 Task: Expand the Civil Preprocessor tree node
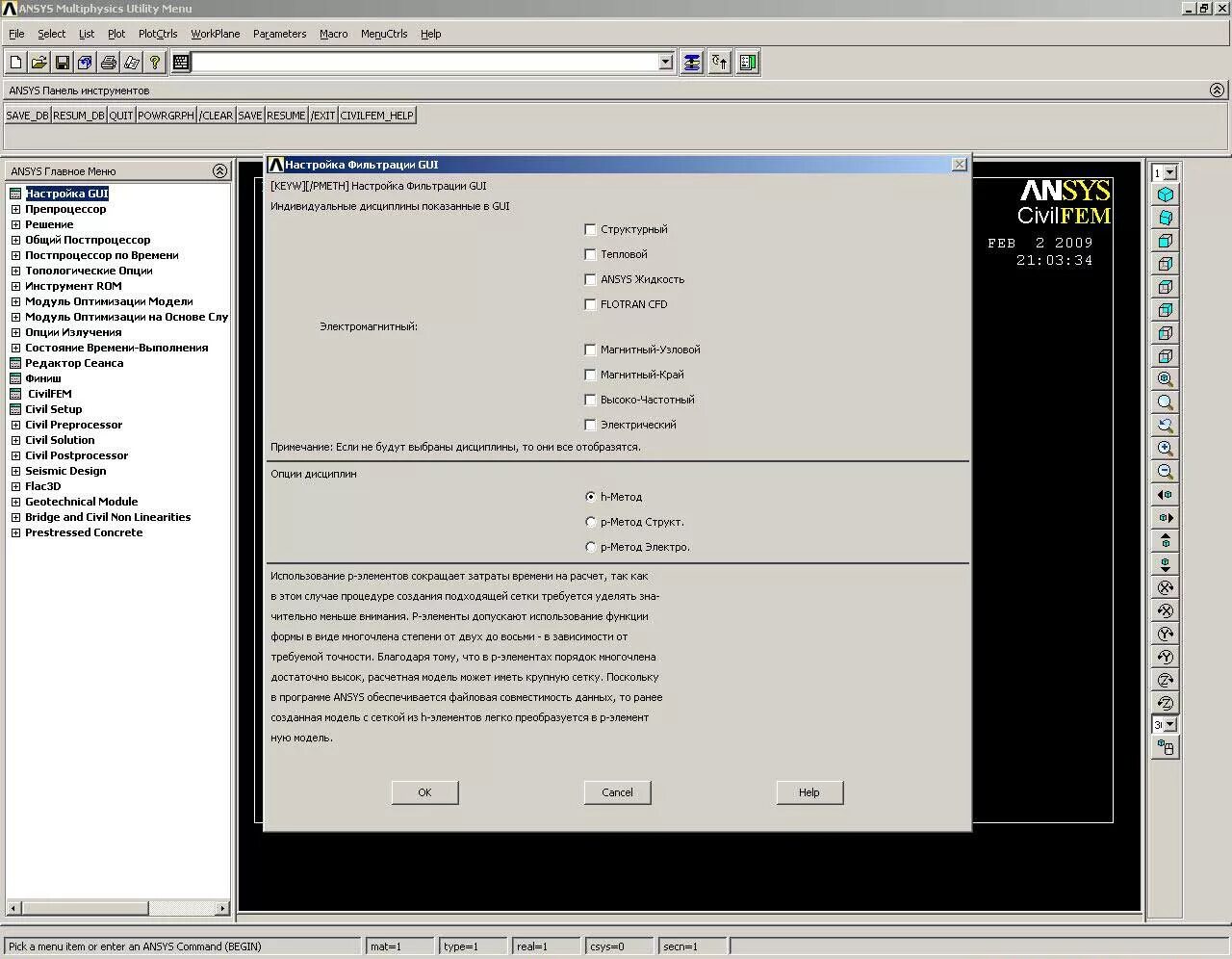tap(15, 425)
